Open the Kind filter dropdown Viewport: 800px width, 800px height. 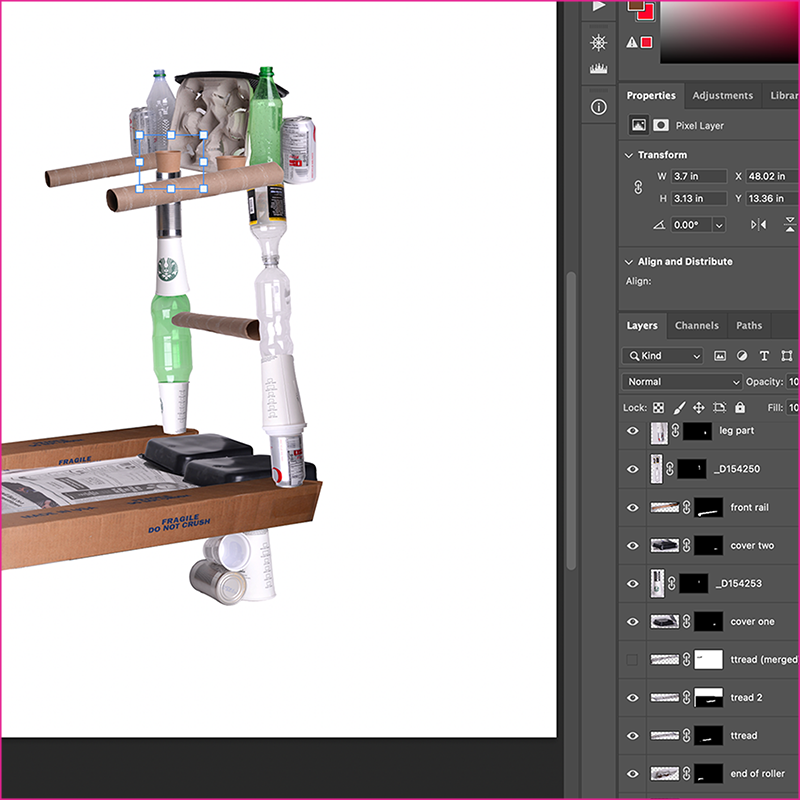(x=662, y=356)
